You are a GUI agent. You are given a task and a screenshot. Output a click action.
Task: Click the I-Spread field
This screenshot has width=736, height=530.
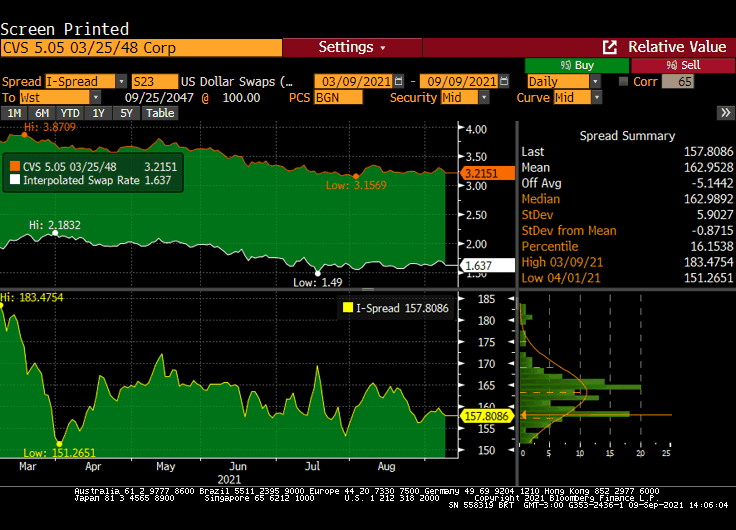coord(80,82)
